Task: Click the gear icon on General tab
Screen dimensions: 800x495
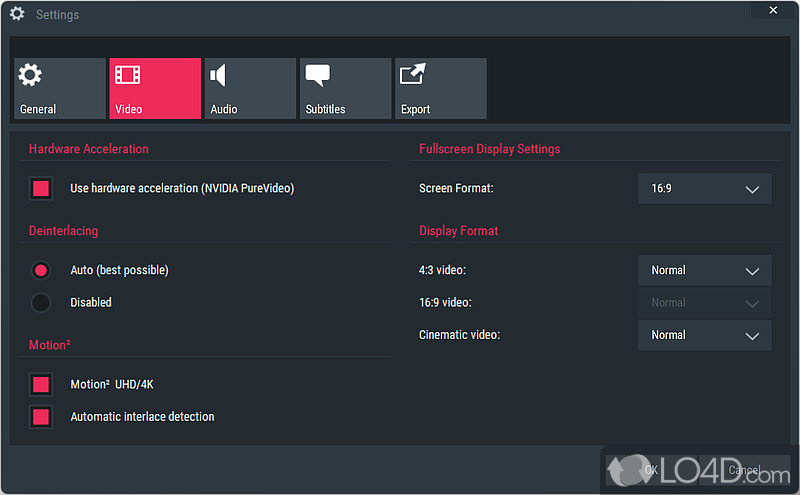Action: coord(30,75)
